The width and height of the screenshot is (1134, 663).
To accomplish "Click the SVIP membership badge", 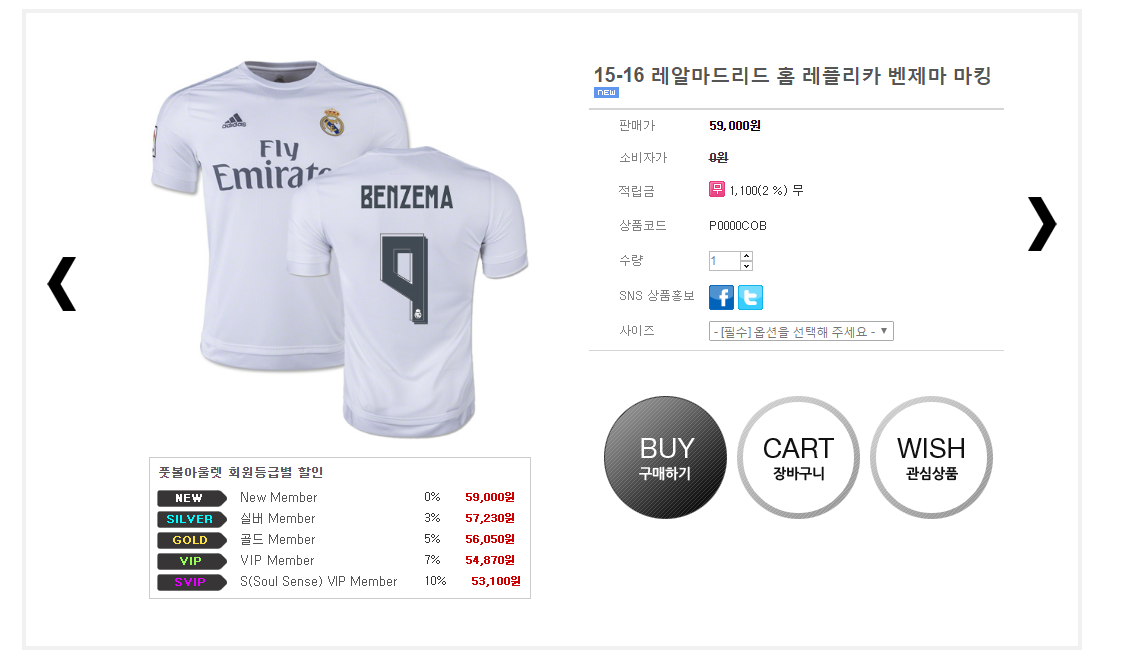I will (190, 582).
